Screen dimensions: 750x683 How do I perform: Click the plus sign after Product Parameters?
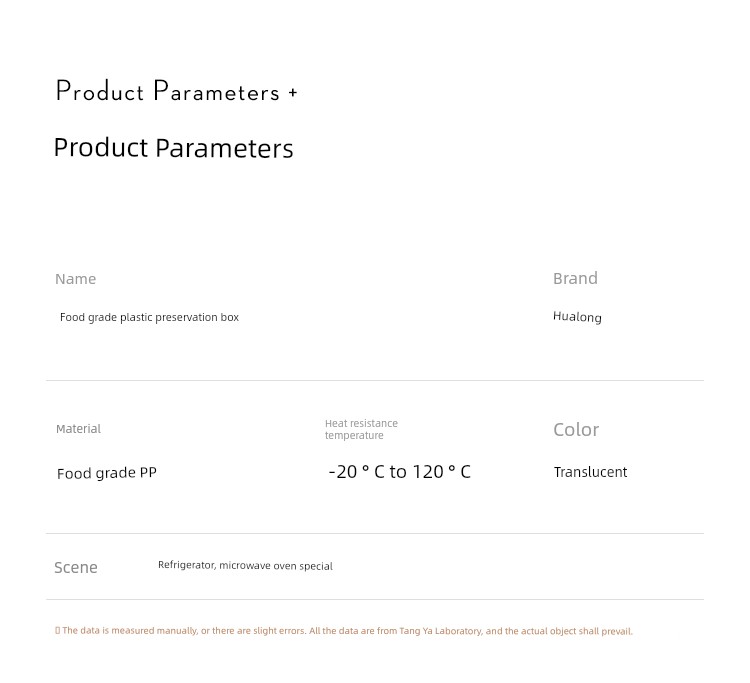click(293, 93)
